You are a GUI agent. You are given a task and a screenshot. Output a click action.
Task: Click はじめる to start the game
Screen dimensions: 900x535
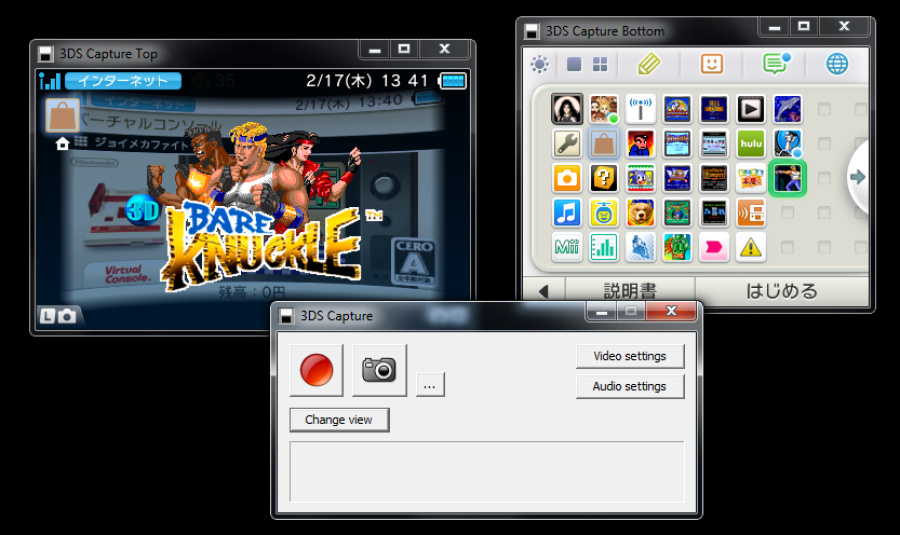pyautogui.click(x=782, y=291)
